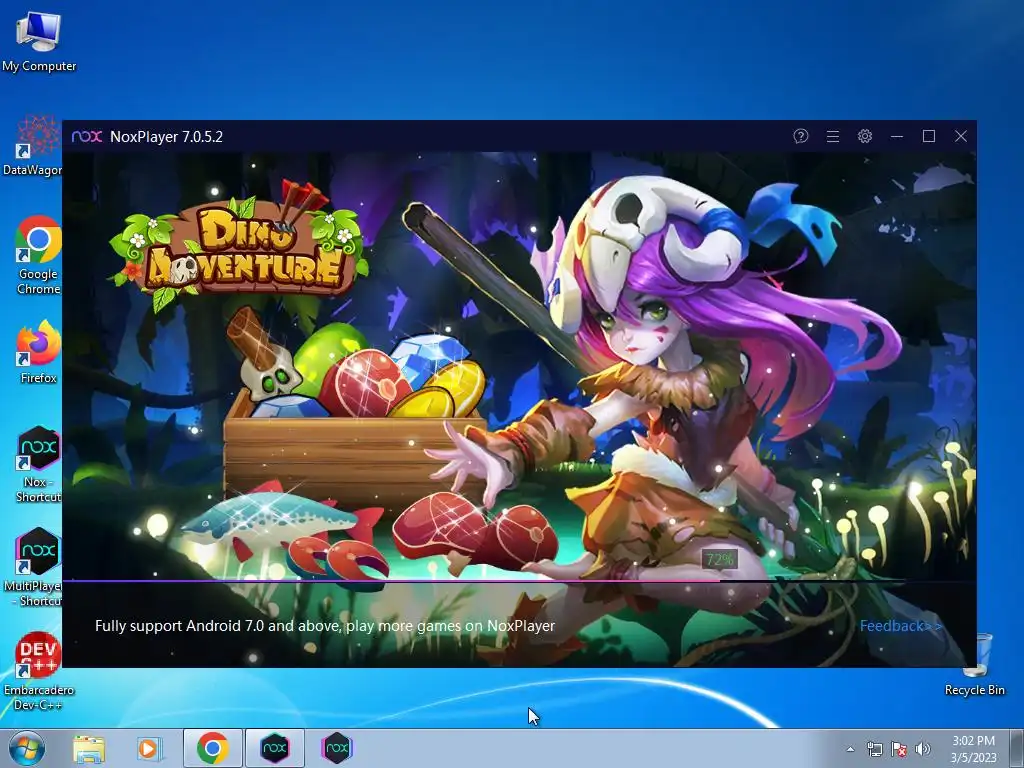Open File Explorer from the taskbar
The height and width of the screenshot is (768, 1024).
(89, 748)
